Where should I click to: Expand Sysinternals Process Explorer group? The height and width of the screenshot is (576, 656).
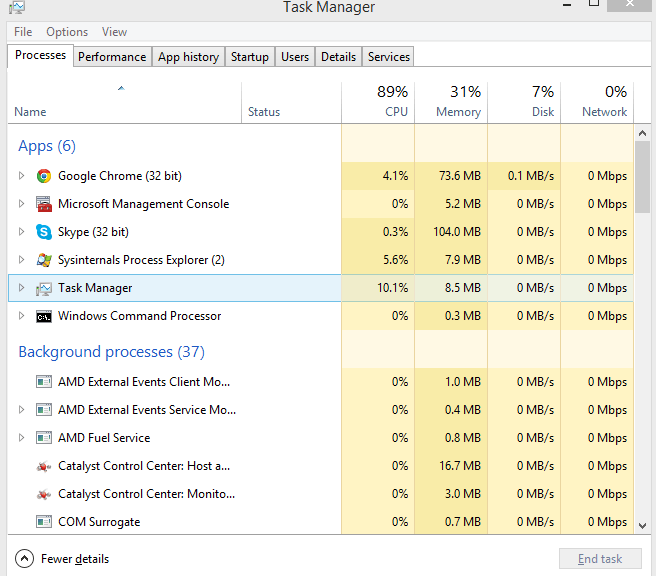click(21, 260)
